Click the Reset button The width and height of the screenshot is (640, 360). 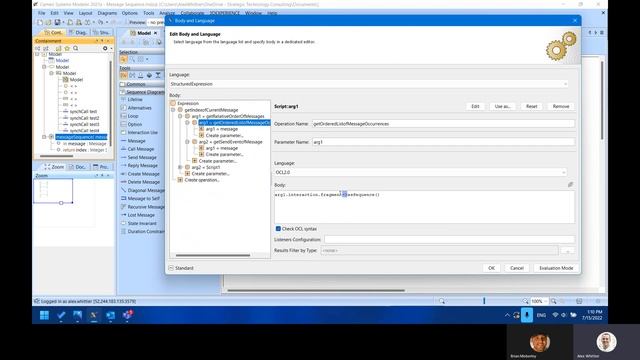531,106
